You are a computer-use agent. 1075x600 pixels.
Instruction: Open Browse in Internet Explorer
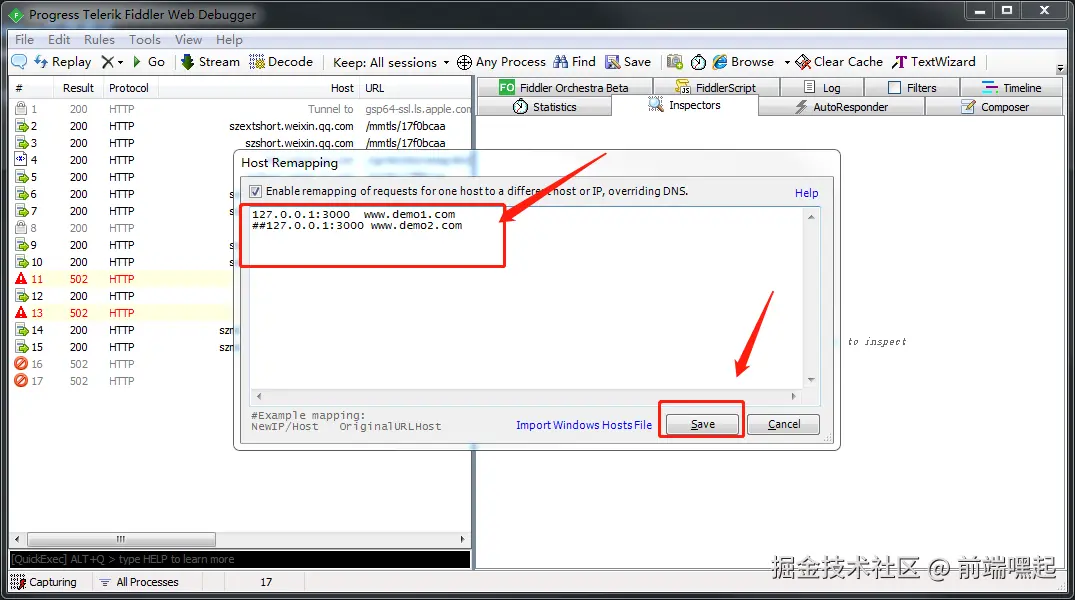pos(743,62)
